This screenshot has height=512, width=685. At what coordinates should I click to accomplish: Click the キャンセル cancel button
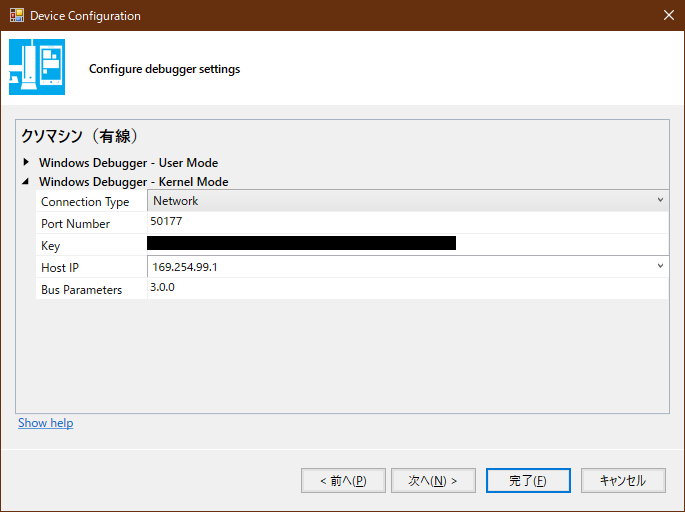coord(623,481)
